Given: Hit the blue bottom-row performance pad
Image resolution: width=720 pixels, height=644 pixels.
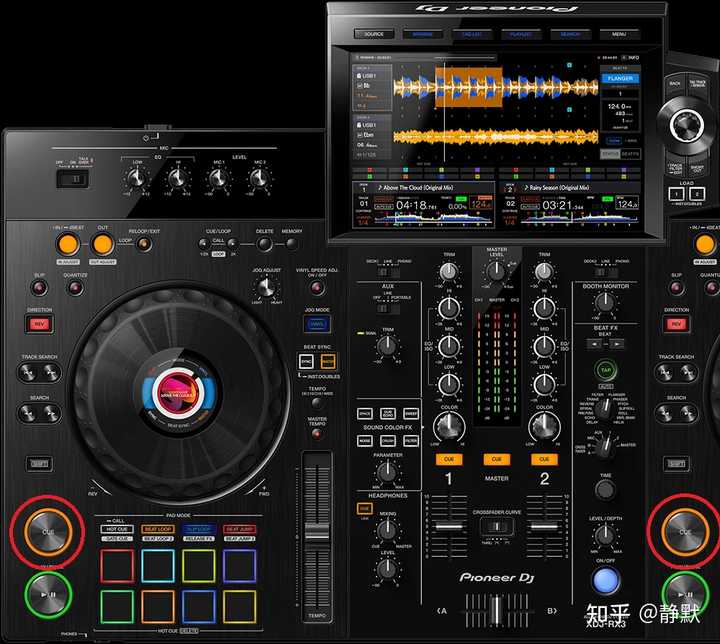Looking at the screenshot, I should [x=198, y=607].
